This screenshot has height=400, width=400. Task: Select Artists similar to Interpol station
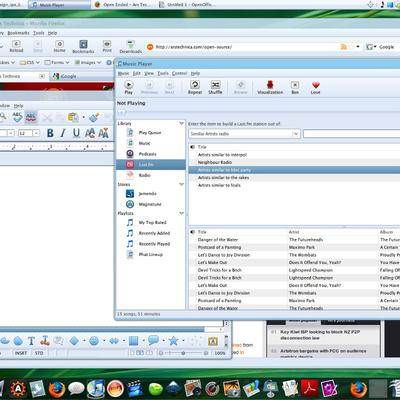294,155
